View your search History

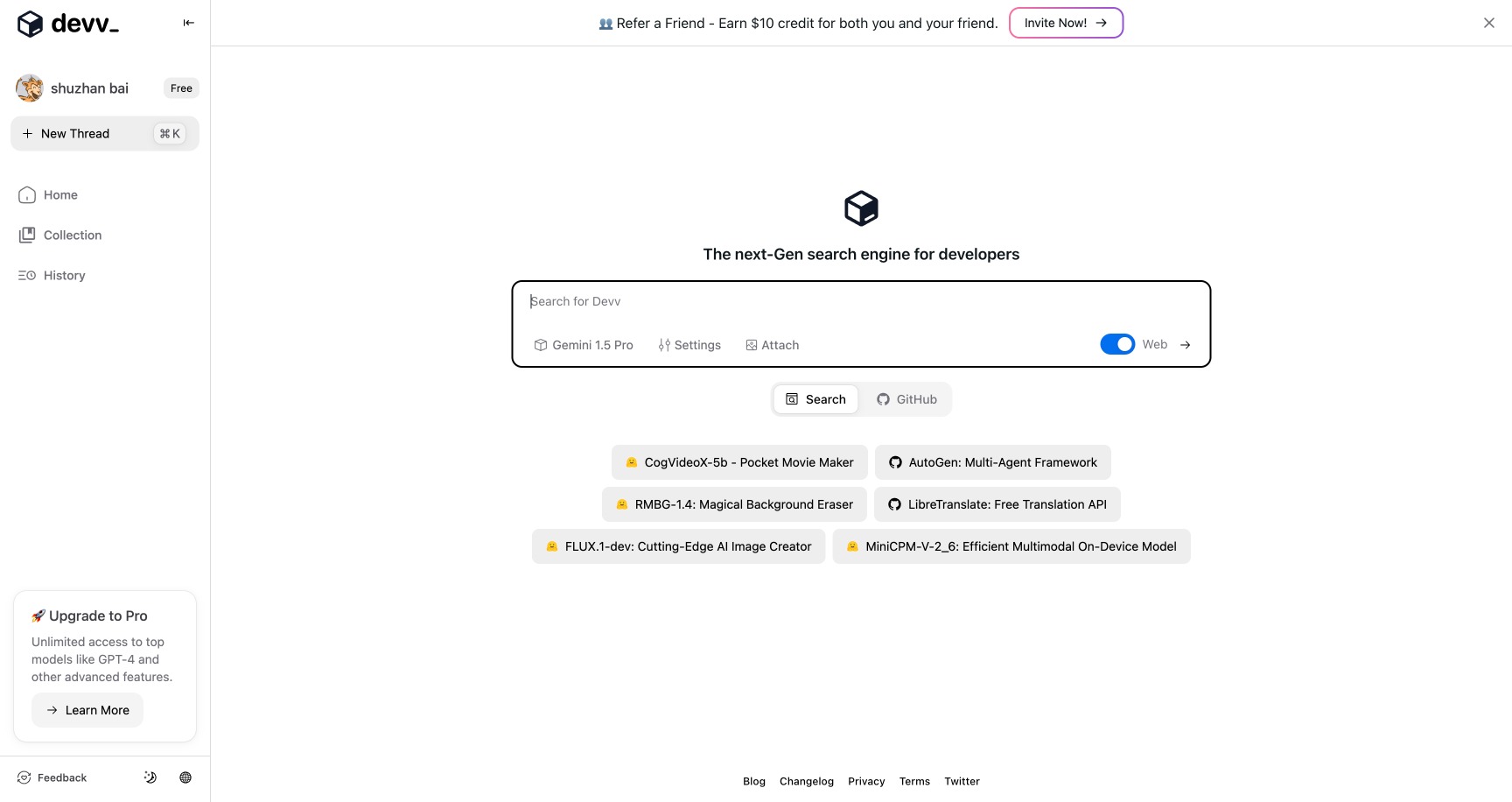(x=64, y=275)
